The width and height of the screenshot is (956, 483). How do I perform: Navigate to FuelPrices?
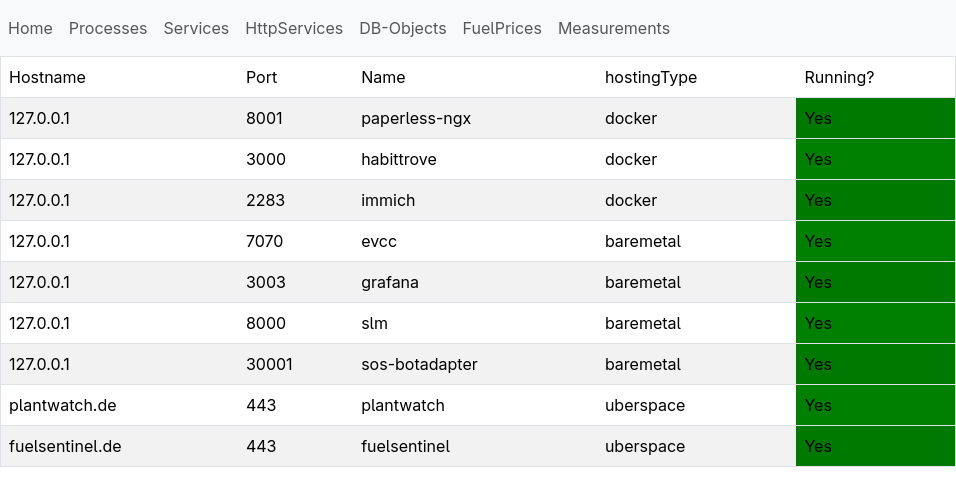(x=502, y=29)
